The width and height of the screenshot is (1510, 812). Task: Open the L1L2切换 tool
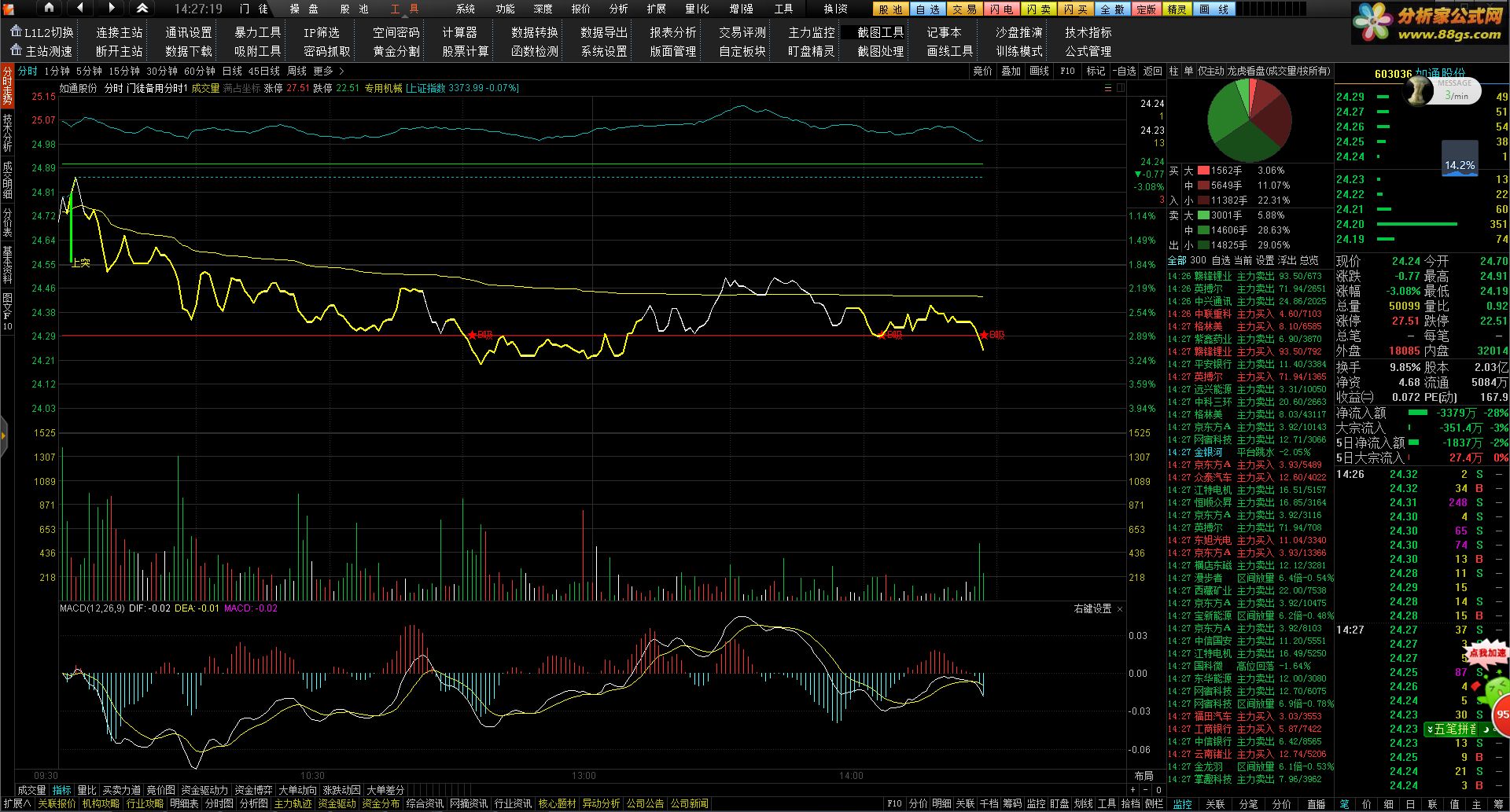[x=42, y=32]
